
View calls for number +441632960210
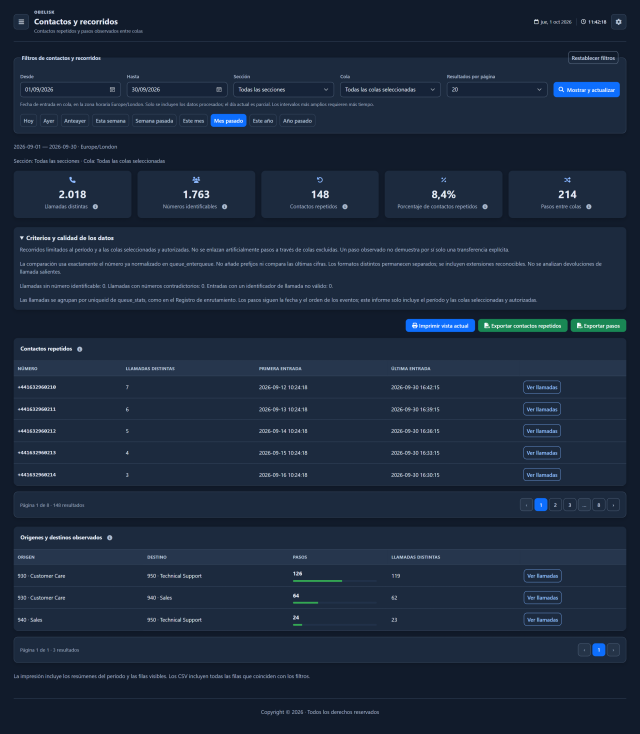click(542, 387)
